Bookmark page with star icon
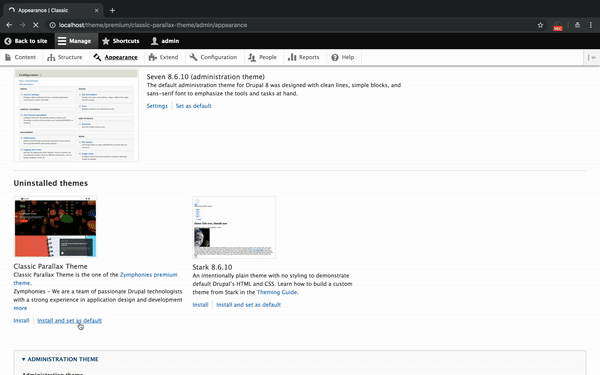Screen dimensions: 600x375 (x=540, y=25)
